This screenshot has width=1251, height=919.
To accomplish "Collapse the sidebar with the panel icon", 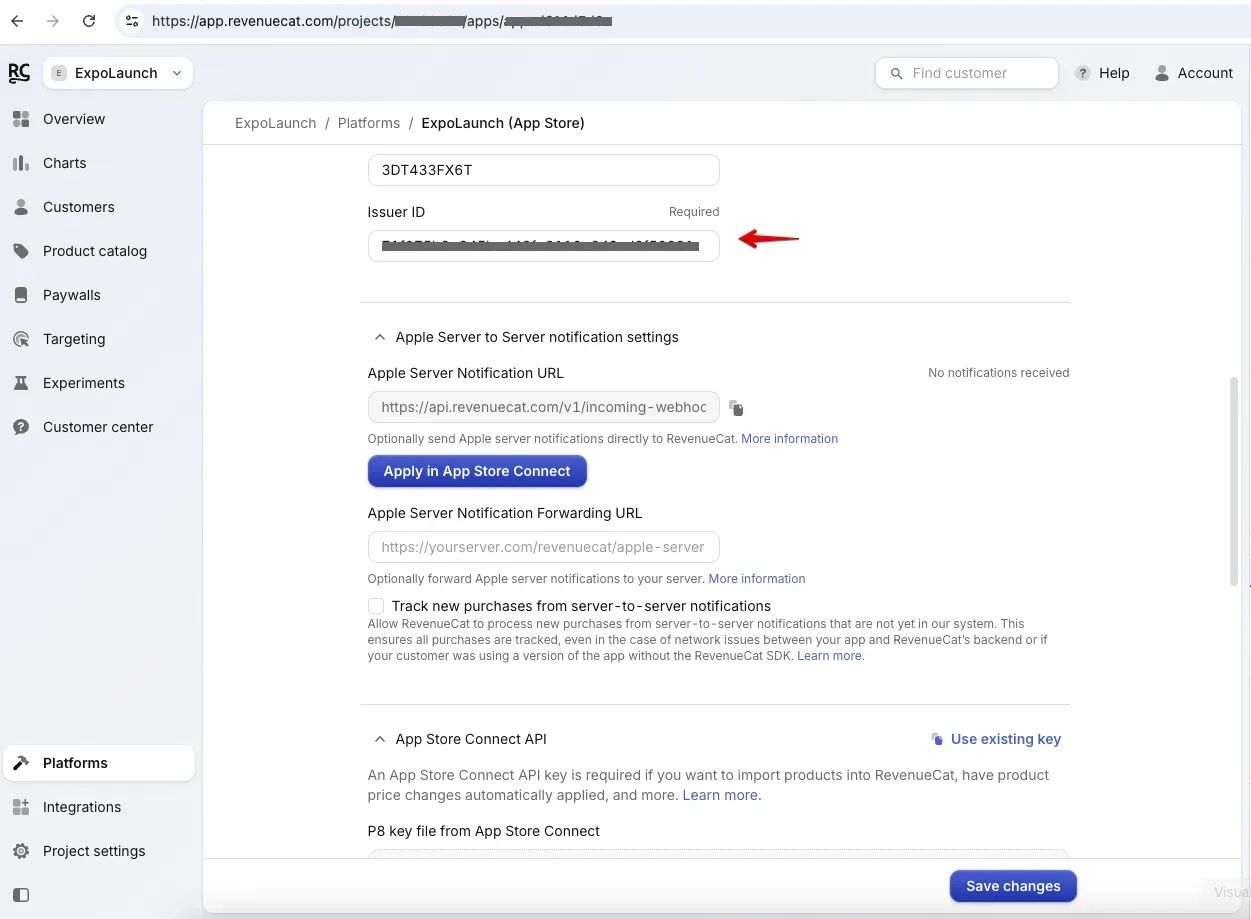I will click(21, 895).
